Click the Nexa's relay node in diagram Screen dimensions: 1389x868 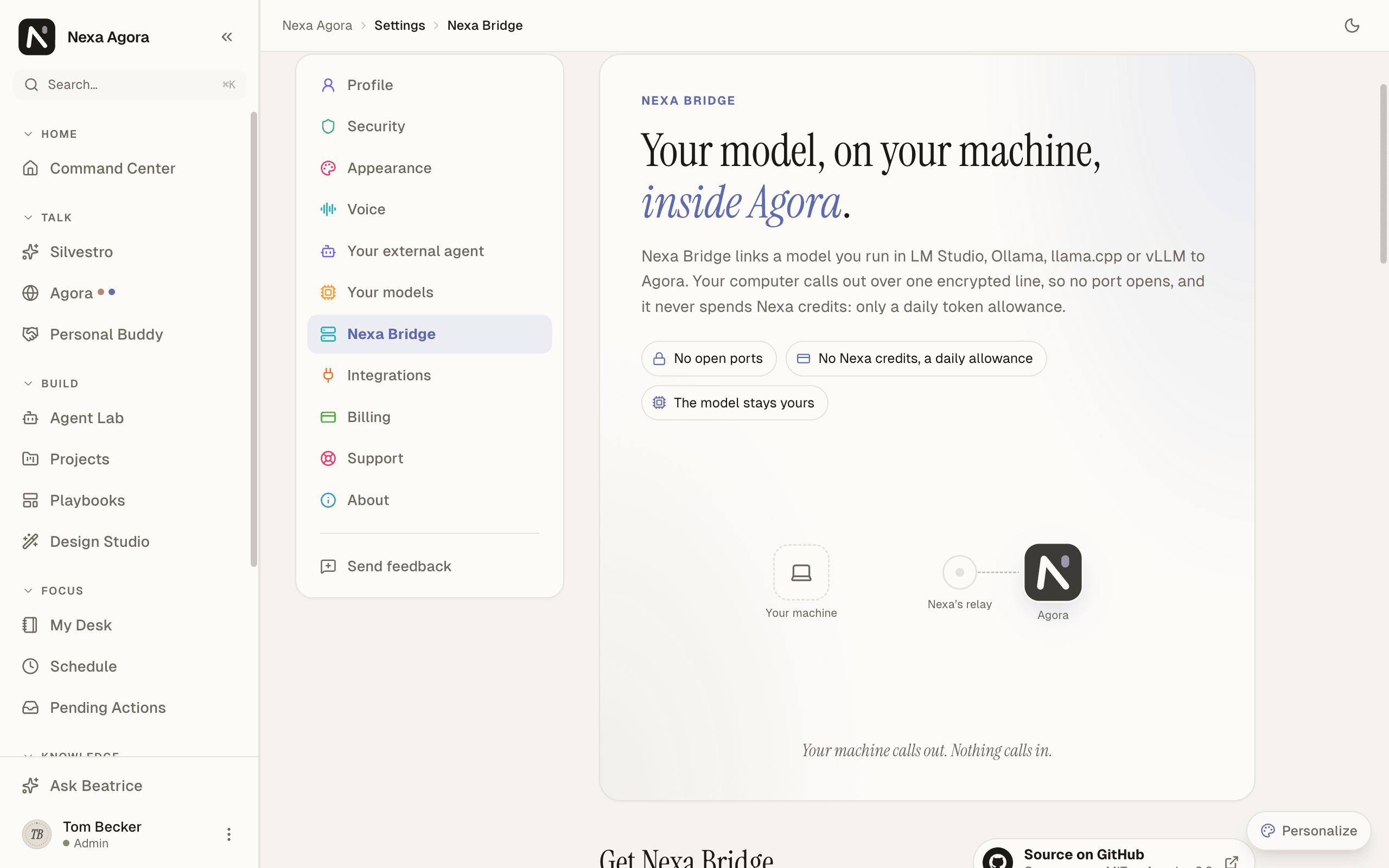click(x=959, y=572)
